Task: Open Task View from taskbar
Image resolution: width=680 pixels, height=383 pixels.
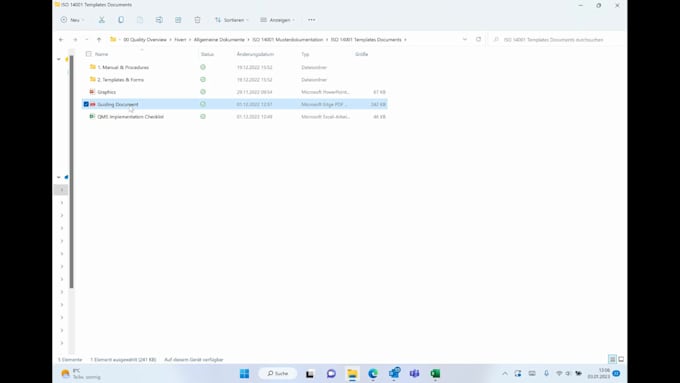Action: pos(310,373)
